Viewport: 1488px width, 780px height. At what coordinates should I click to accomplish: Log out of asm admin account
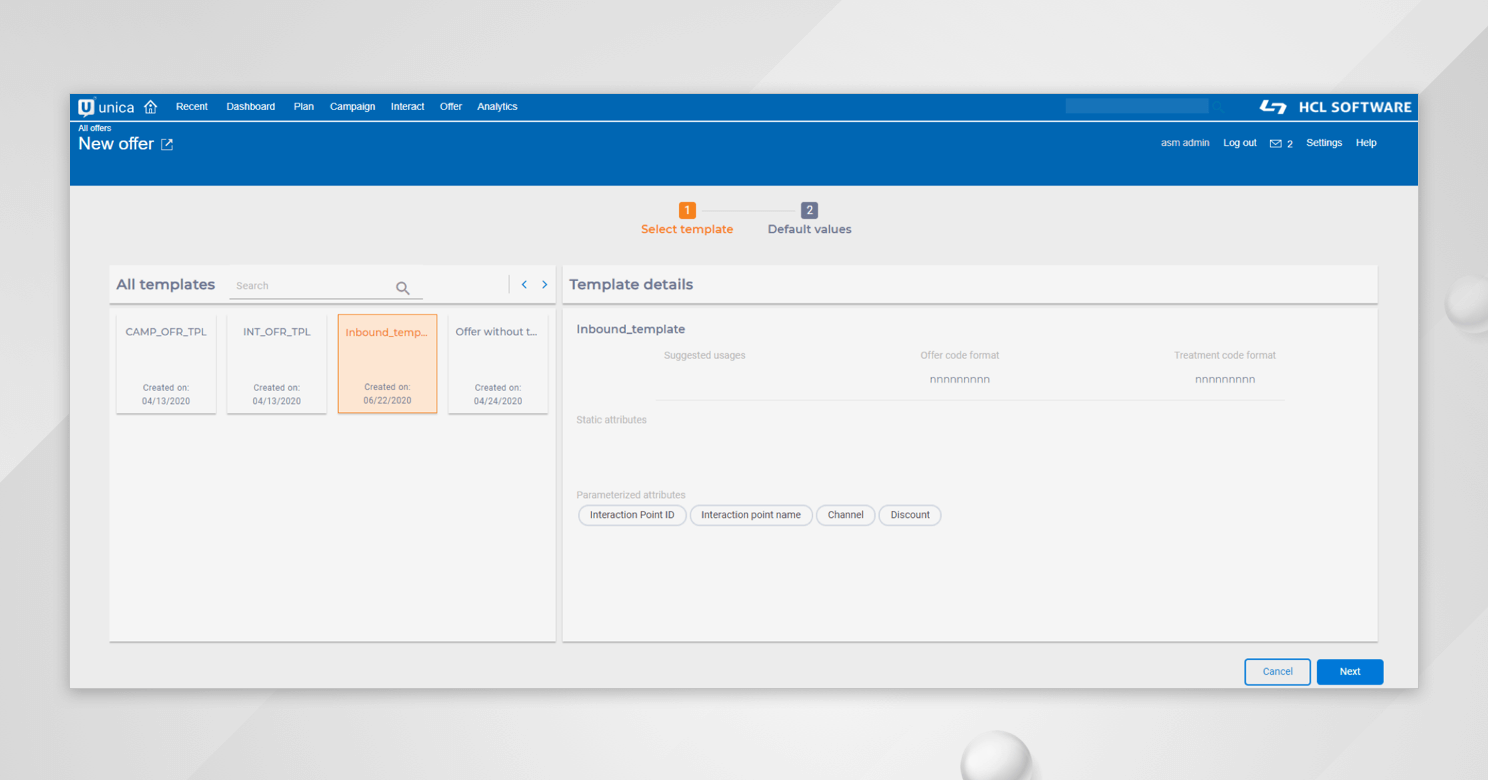click(x=1239, y=142)
